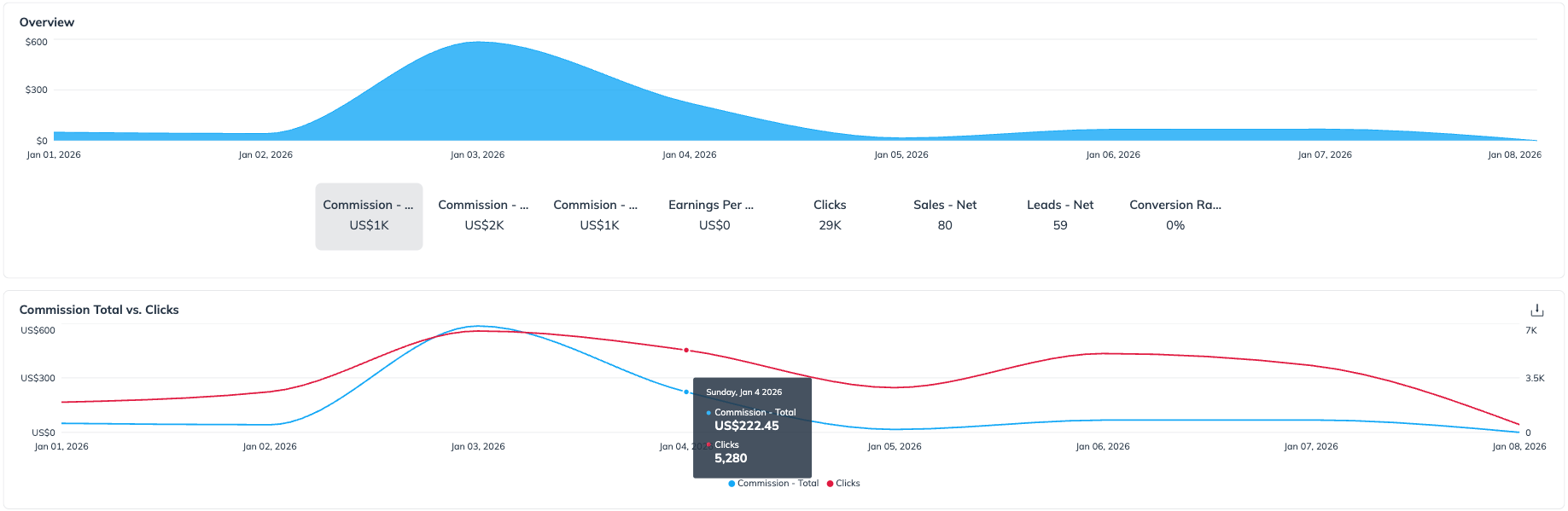Screen dimensions: 1568x511
Task: Show the Sales - Net metric
Action: (944, 216)
